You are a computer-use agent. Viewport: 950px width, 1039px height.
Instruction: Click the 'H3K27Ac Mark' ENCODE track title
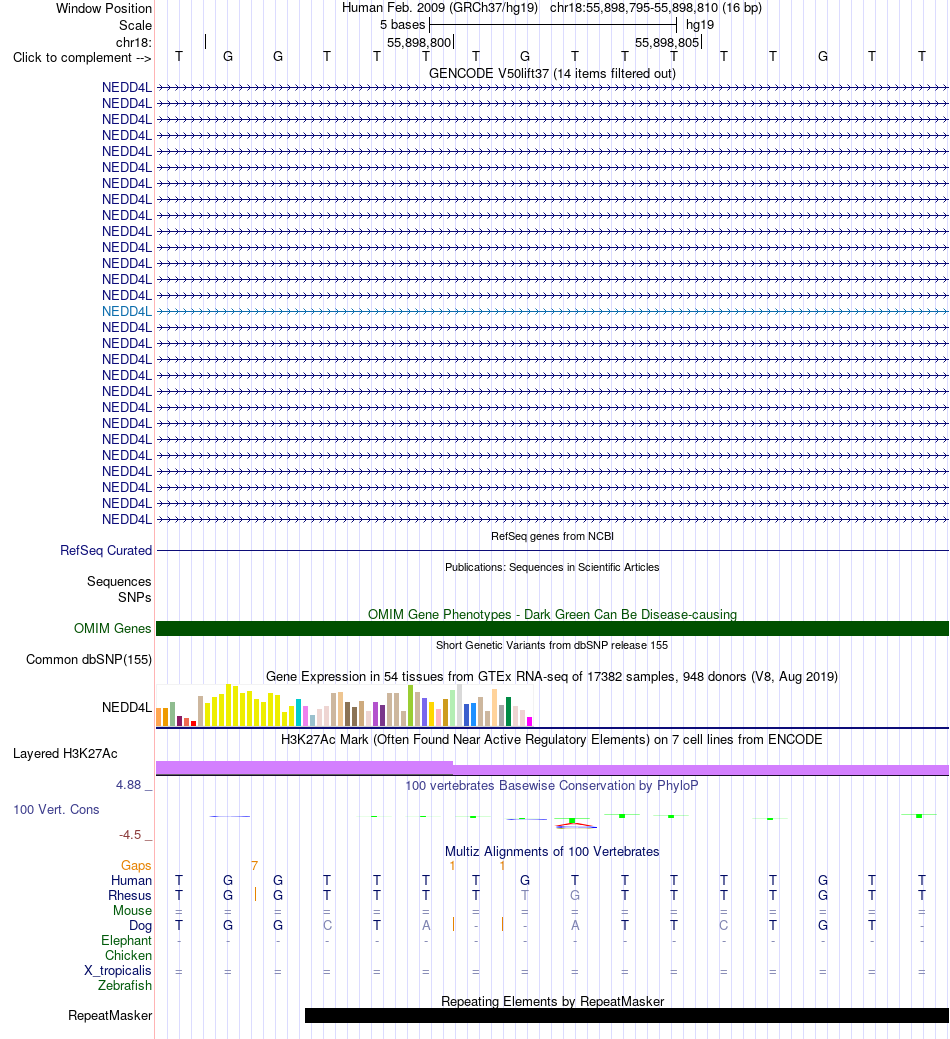point(552,739)
